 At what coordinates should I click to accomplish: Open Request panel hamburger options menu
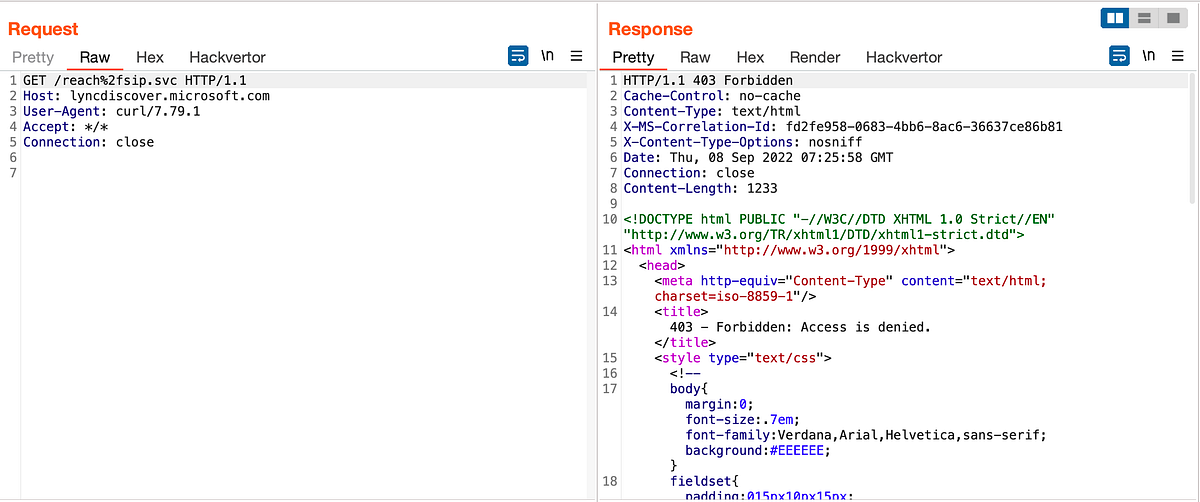[x=577, y=56]
